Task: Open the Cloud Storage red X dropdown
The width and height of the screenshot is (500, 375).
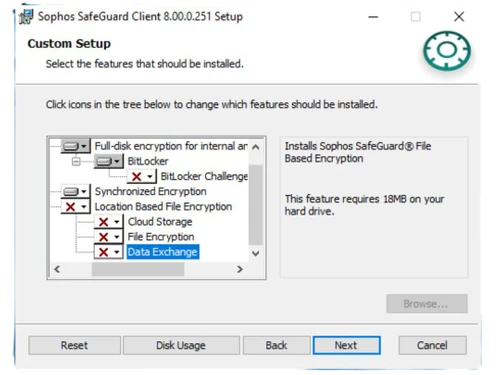Action: [x=108, y=222]
